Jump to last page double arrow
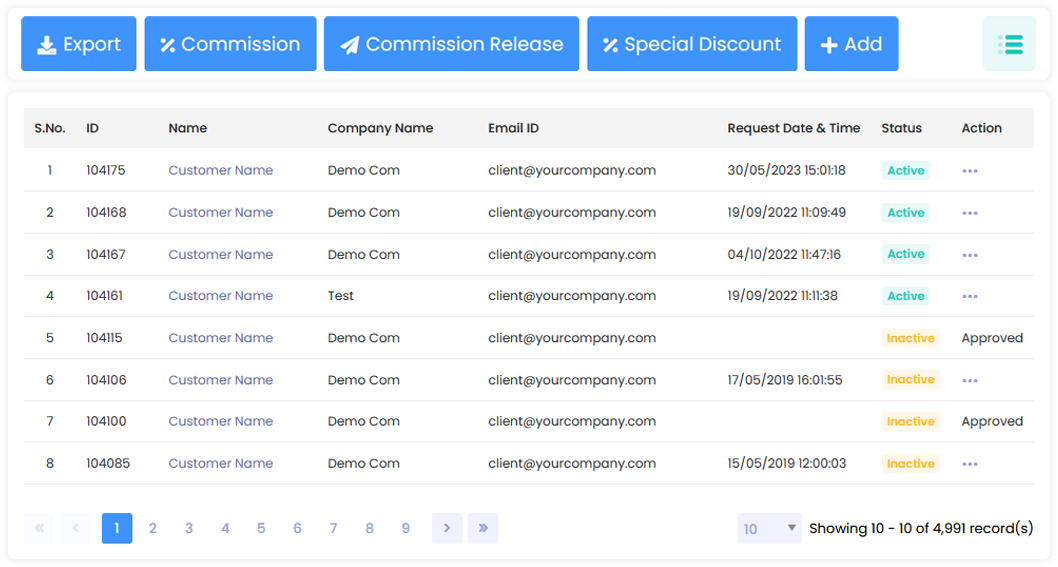Viewport: 1058px width, 567px height. pos(483,528)
